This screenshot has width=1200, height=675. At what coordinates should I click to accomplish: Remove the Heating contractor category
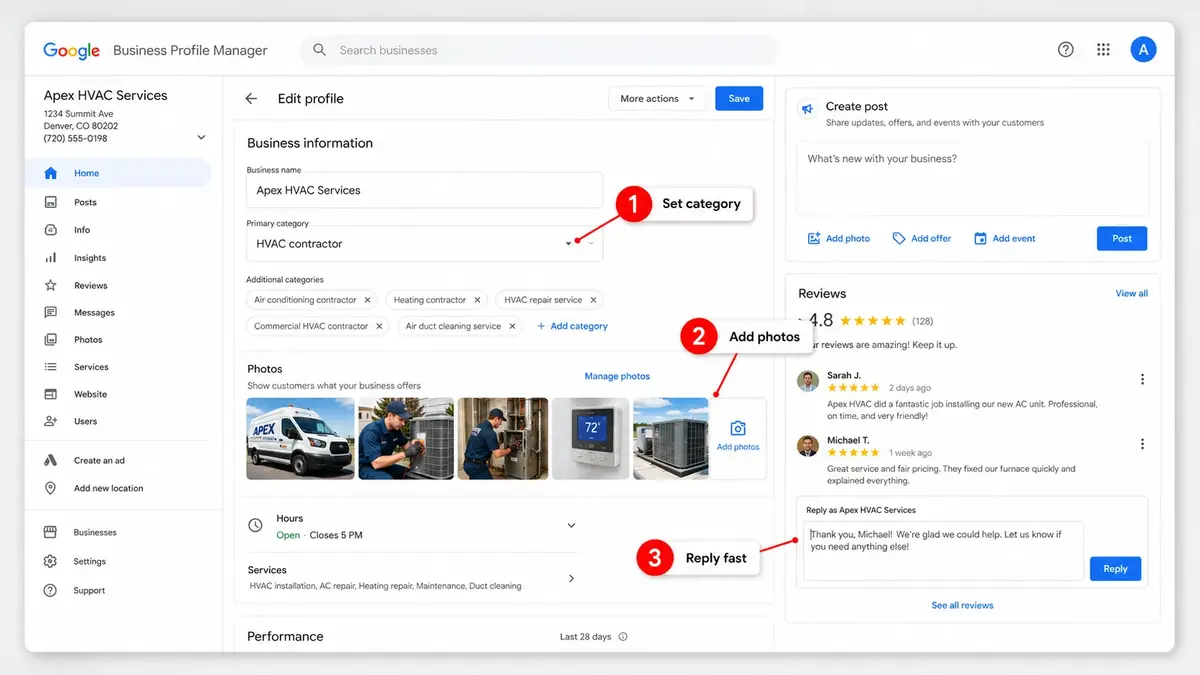tap(477, 300)
